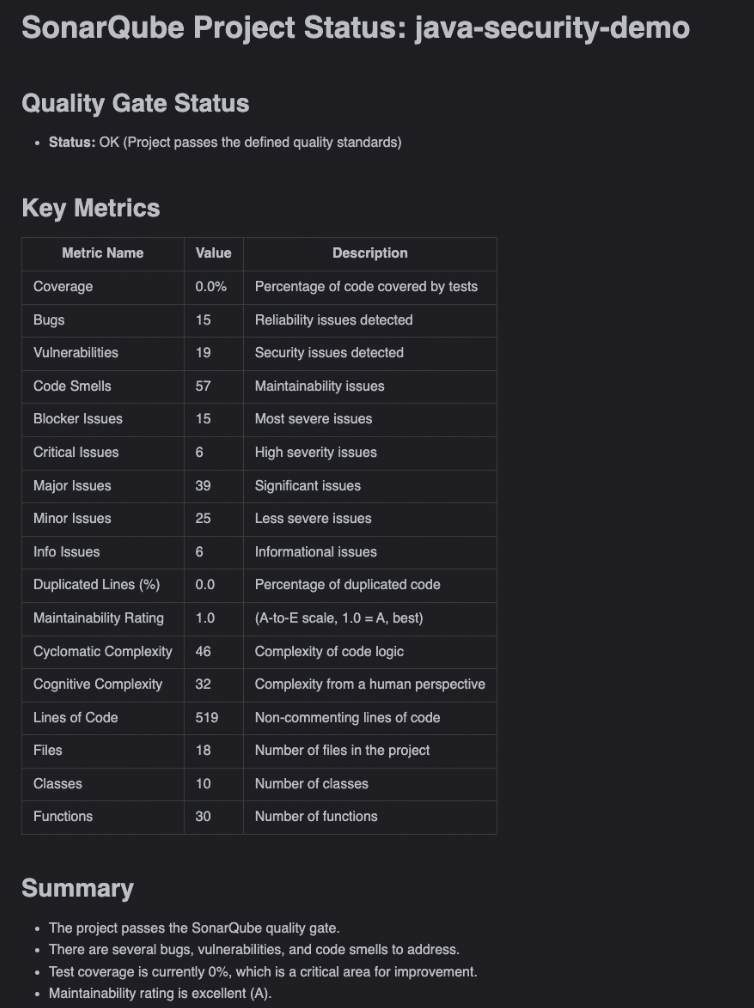Click the Vulnerabilities metric cell
Image resolution: width=754 pixels, height=1008 pixels.
pos(75,352)
